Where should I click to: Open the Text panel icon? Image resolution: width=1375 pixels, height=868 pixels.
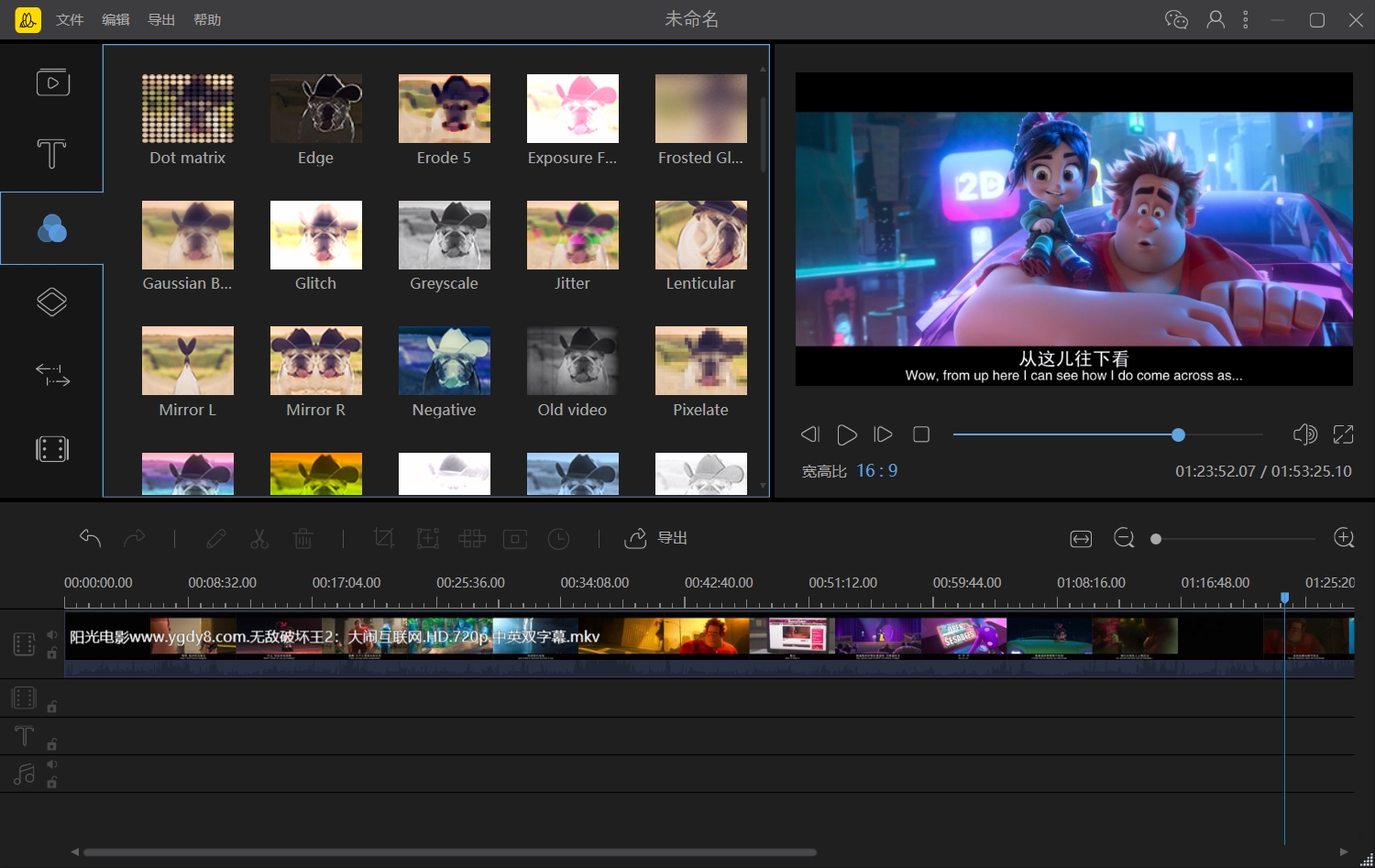pyautogui.click(x=51, y=154)
